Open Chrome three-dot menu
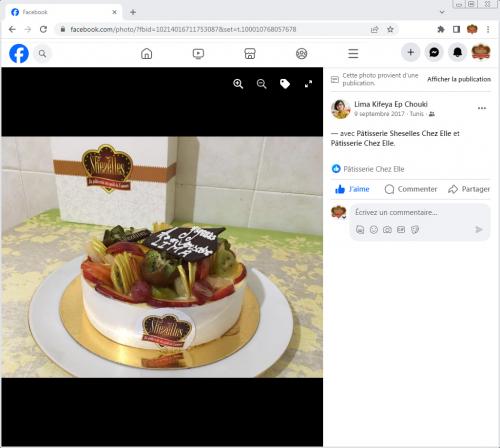This screenshot has height=448, width=500. pos(488,29)
